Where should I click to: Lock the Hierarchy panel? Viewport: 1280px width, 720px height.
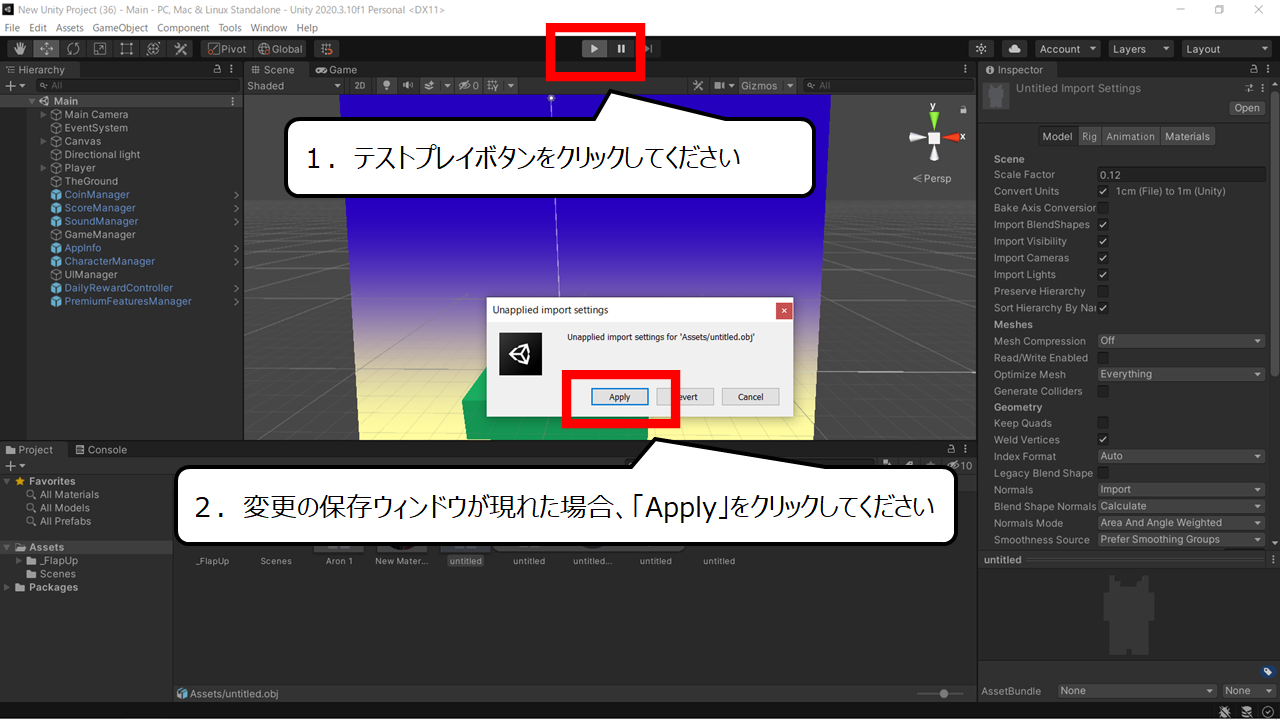pos(218,70)
